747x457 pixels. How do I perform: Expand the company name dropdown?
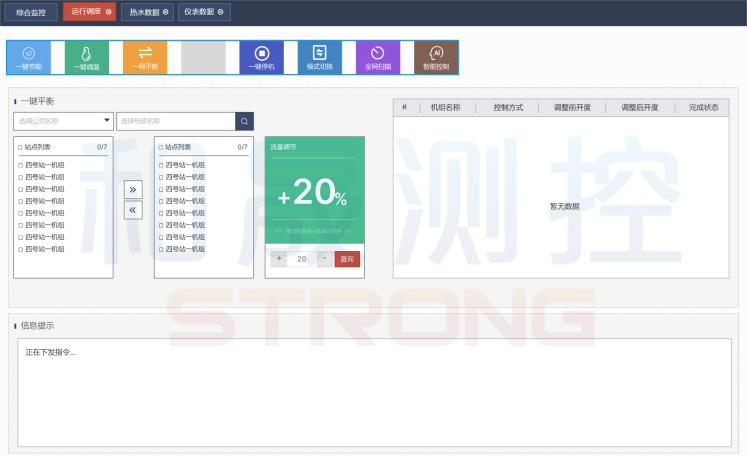pyautogui.click(x=63, y=121)
